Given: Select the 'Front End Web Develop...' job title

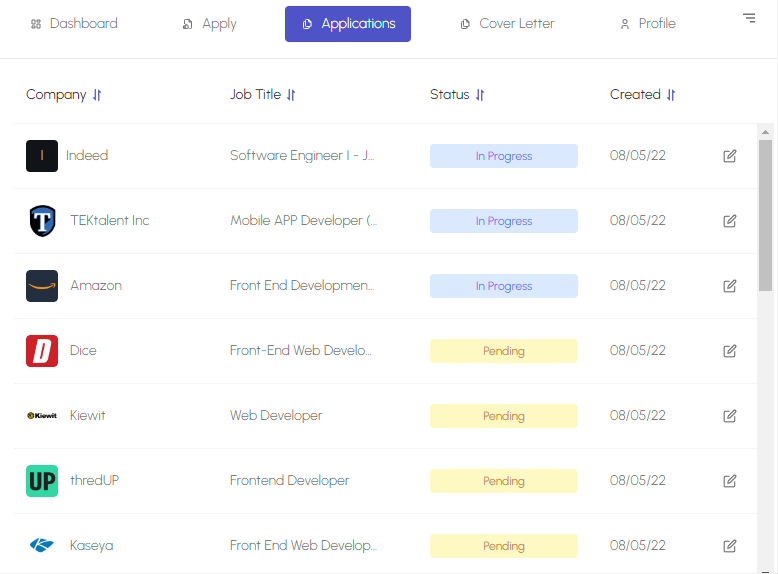Looking at the screenshot, I should (303, 545).
